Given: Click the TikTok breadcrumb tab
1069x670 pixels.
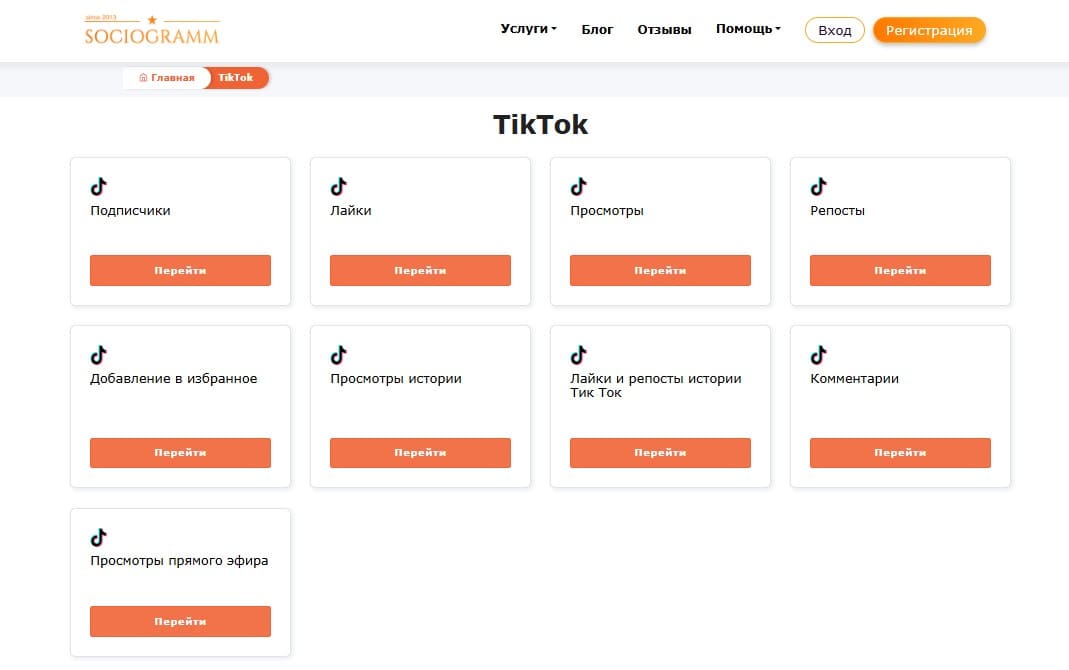Looking at the screenshot, I should [236, 78].
